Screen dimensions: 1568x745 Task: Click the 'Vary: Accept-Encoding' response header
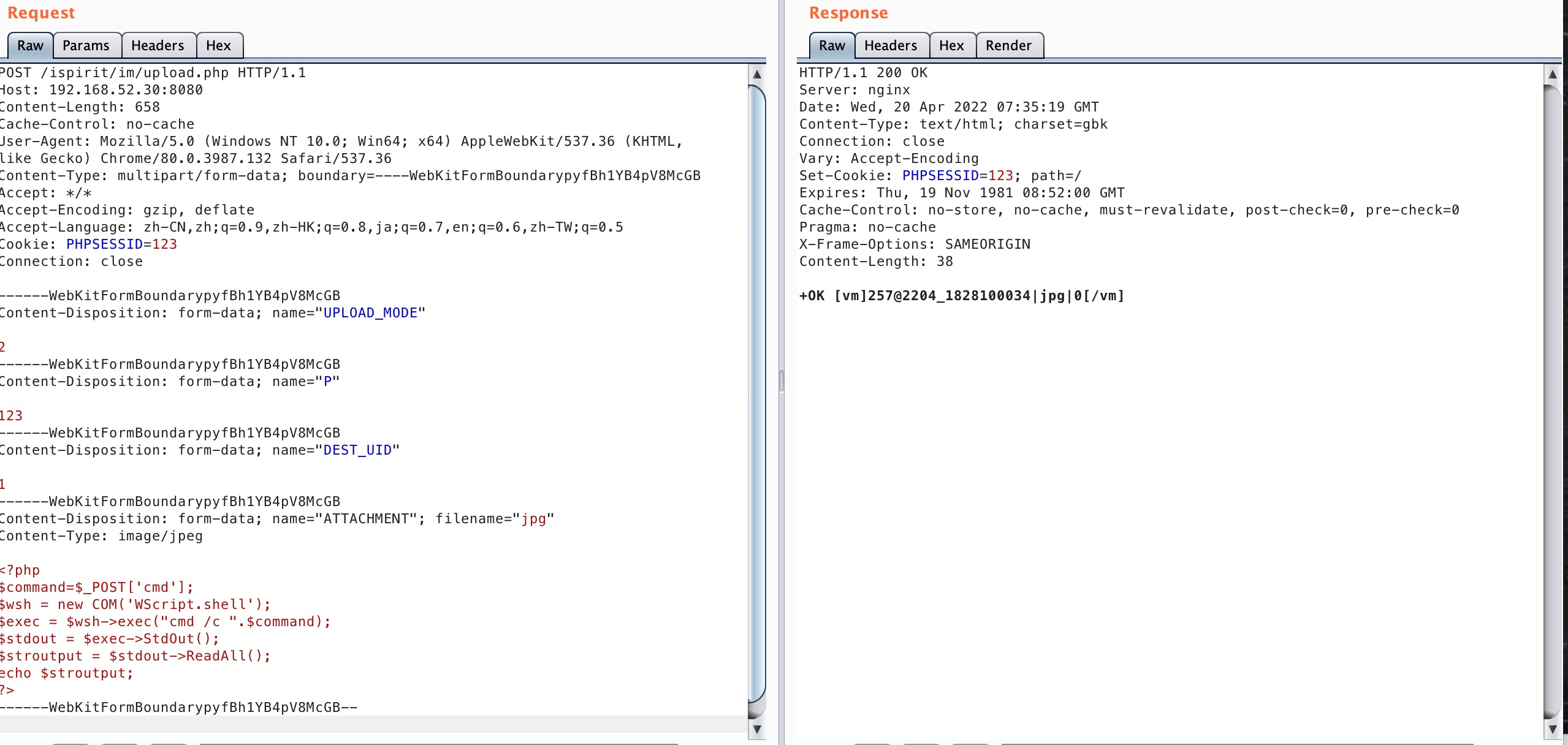pos(889,159)
